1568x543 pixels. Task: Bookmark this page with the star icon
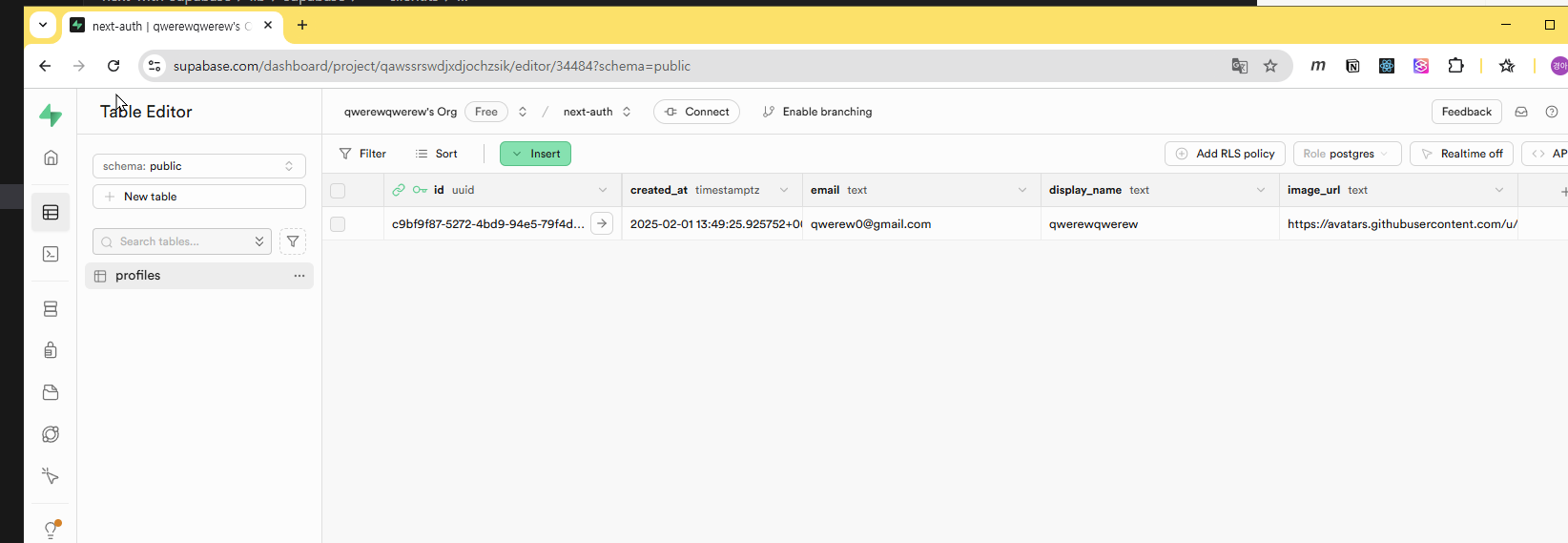[x=1270, y=66]
